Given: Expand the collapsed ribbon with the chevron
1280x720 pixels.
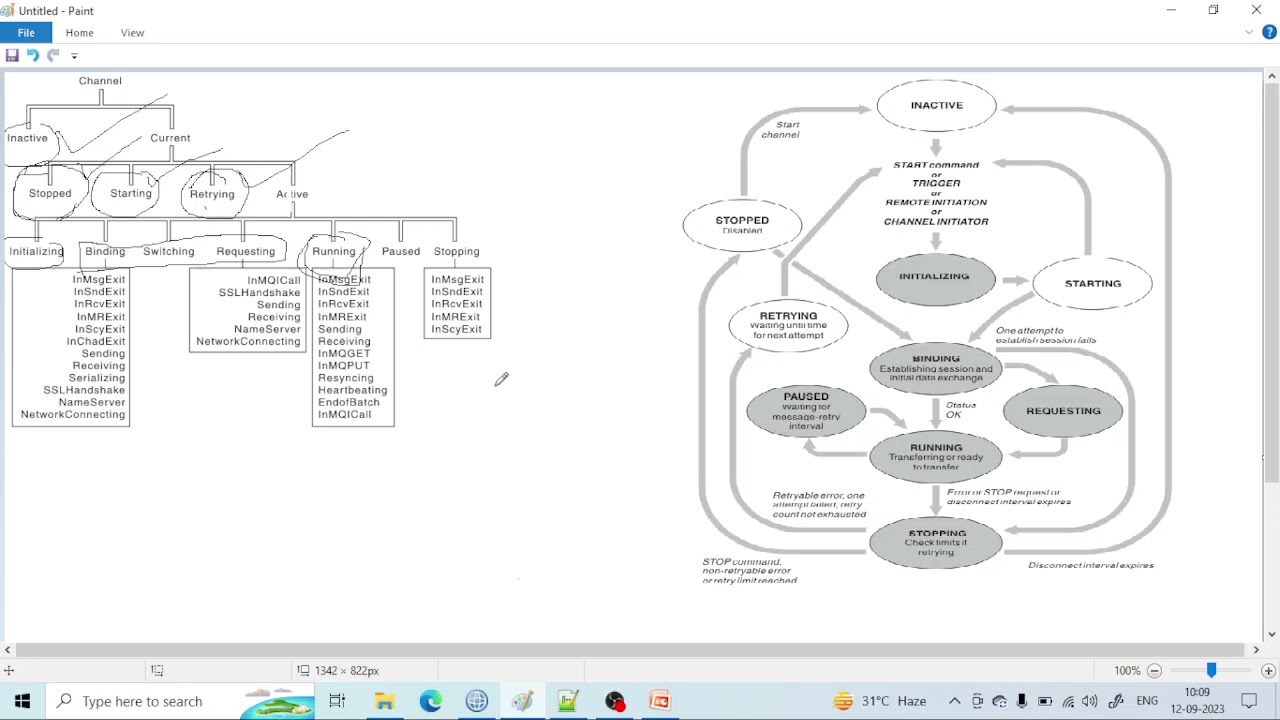Looking at the screenshot, I should pyautogui.click(x=1249, y=33).
